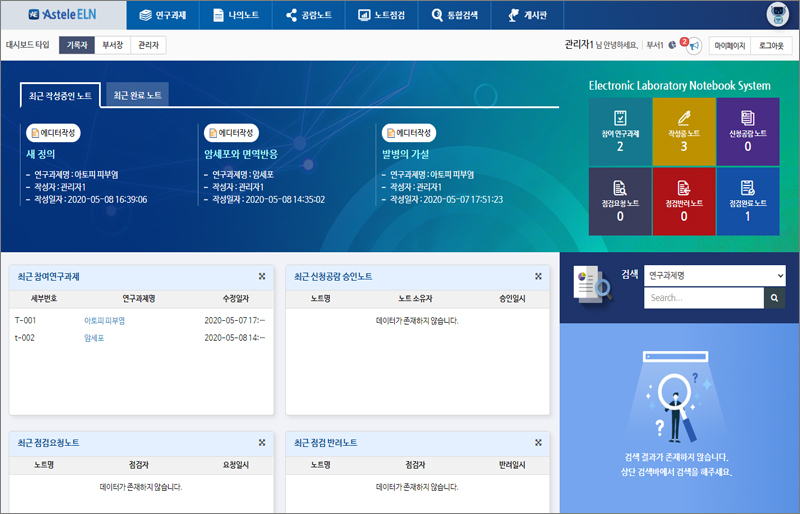This screenshot has width=800, height=514.
Task: Click the notification megaphone icon
Action: pyautogui.click(x=693, y=46)
